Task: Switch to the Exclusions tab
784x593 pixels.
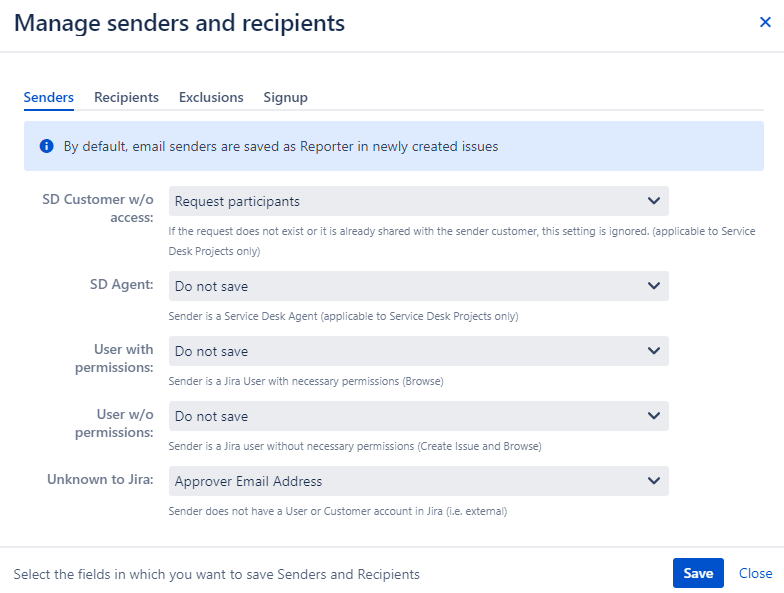Action: click(x=211, y=97)
